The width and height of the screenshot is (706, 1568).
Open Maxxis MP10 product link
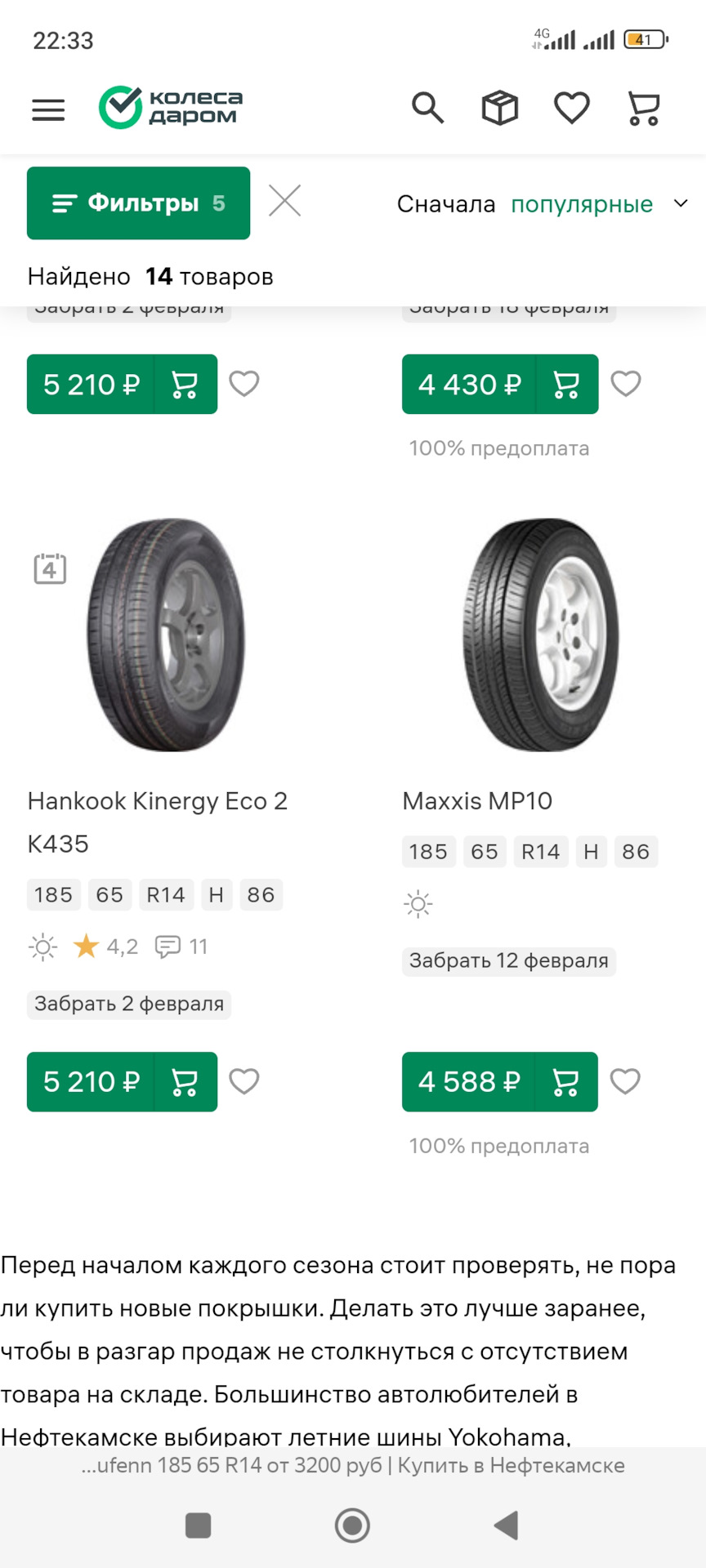477,801
